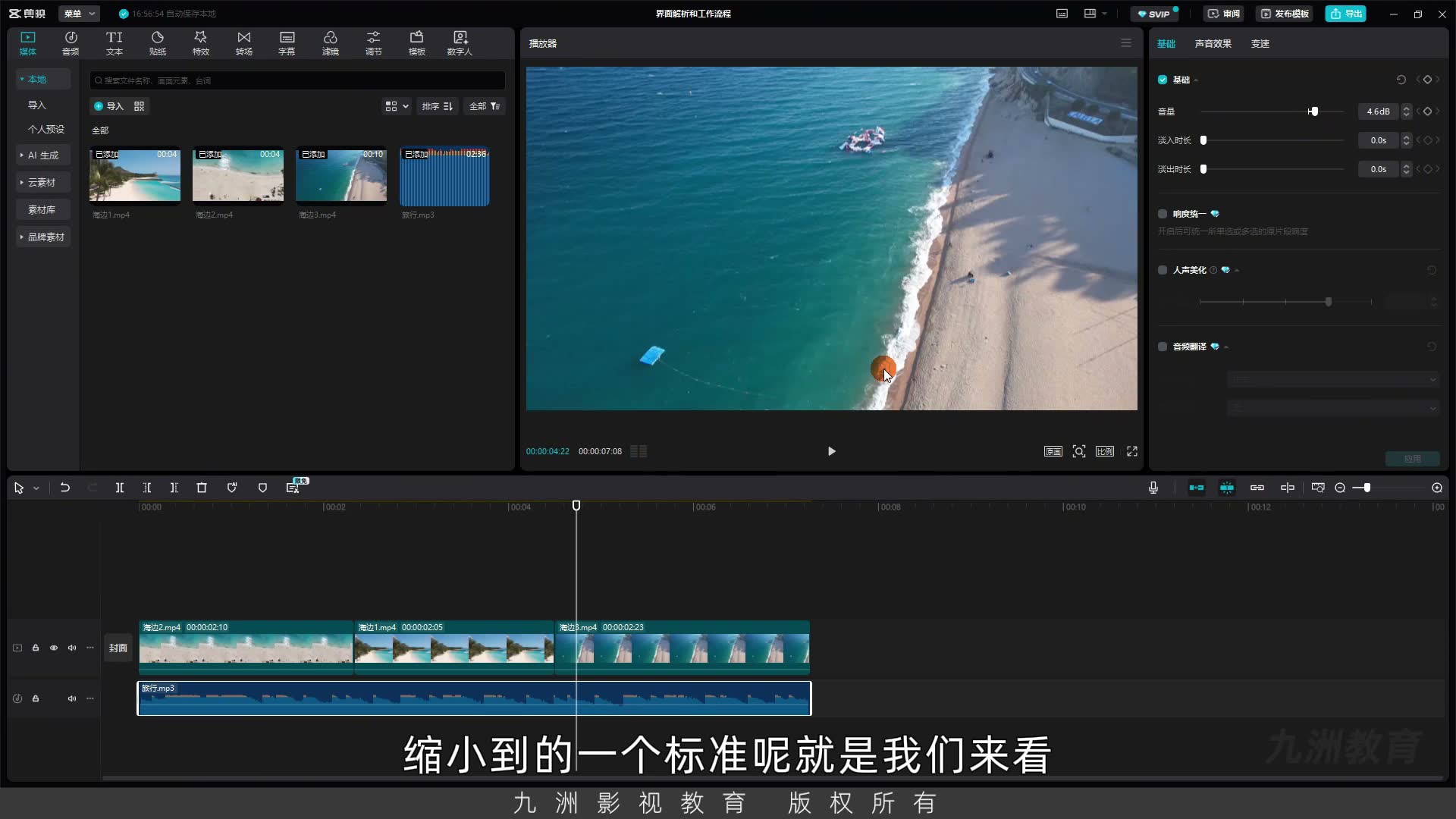
Task: Mute the video track speaker icon
Action: pos(72,648)
